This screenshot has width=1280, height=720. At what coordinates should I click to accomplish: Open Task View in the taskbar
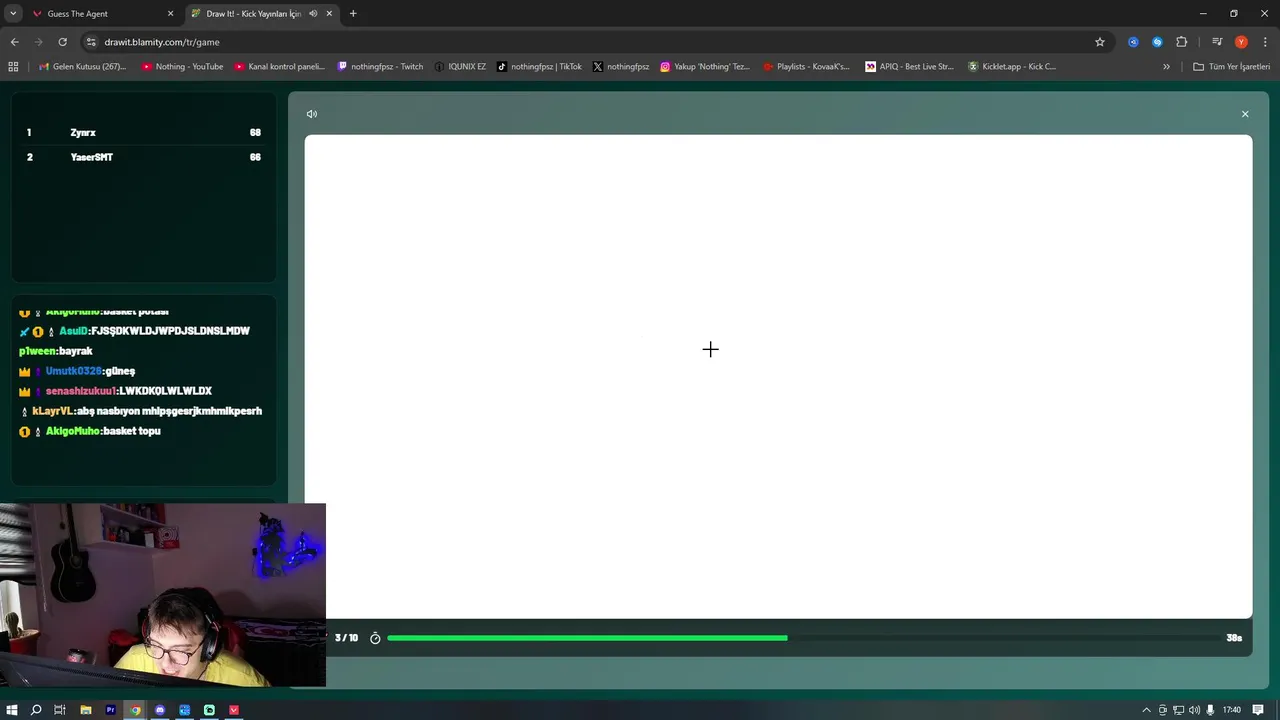click(x=60, y=710)
